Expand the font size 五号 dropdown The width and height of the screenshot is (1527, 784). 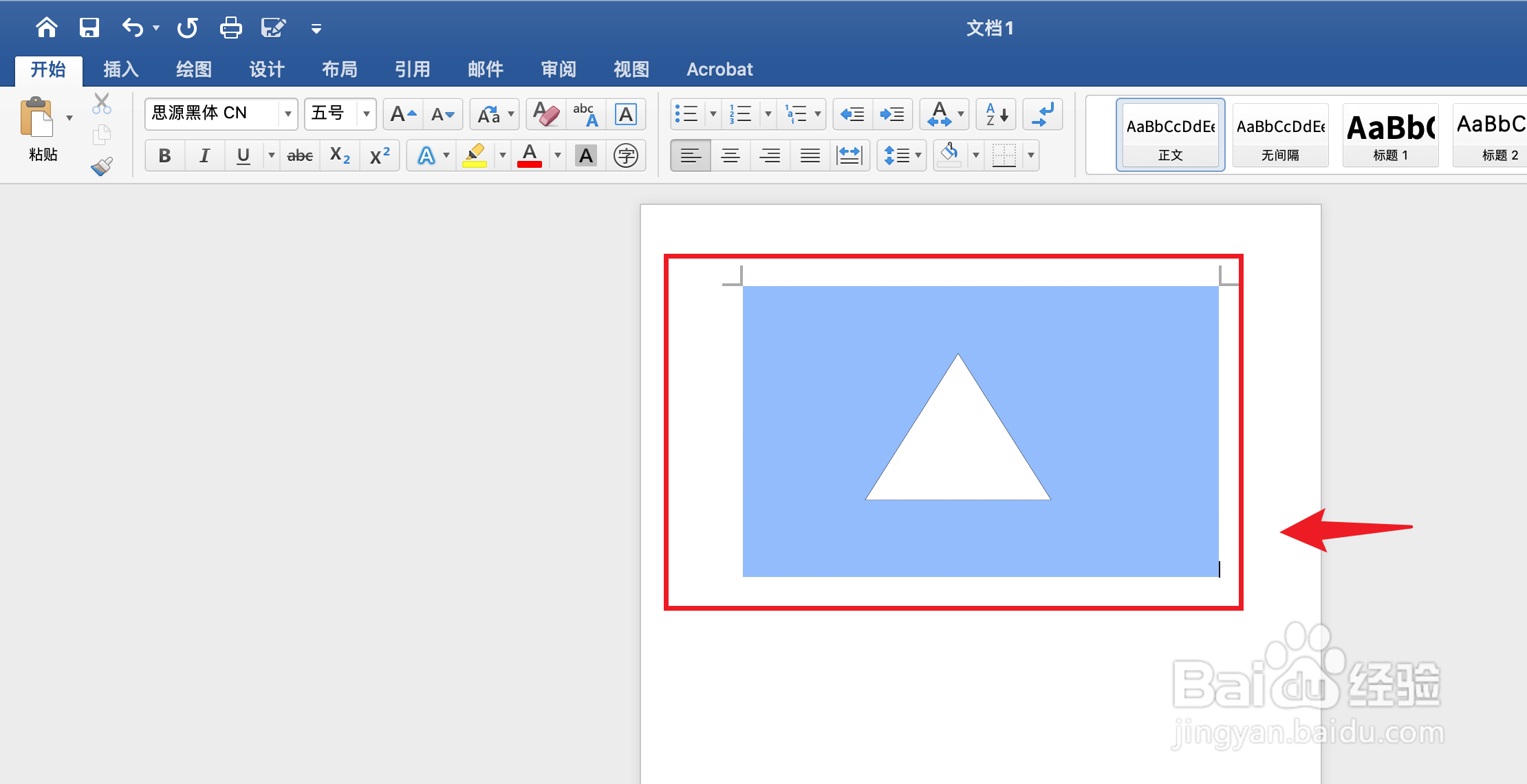point(367,113)
